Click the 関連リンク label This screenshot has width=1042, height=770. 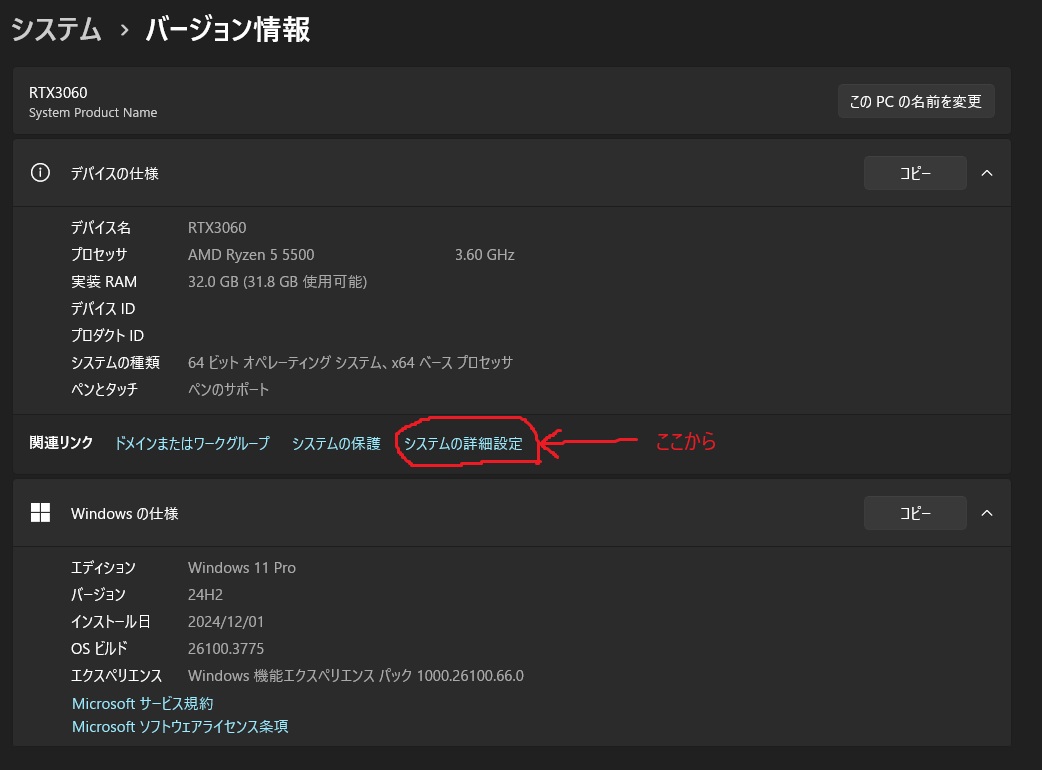point(61,442)
